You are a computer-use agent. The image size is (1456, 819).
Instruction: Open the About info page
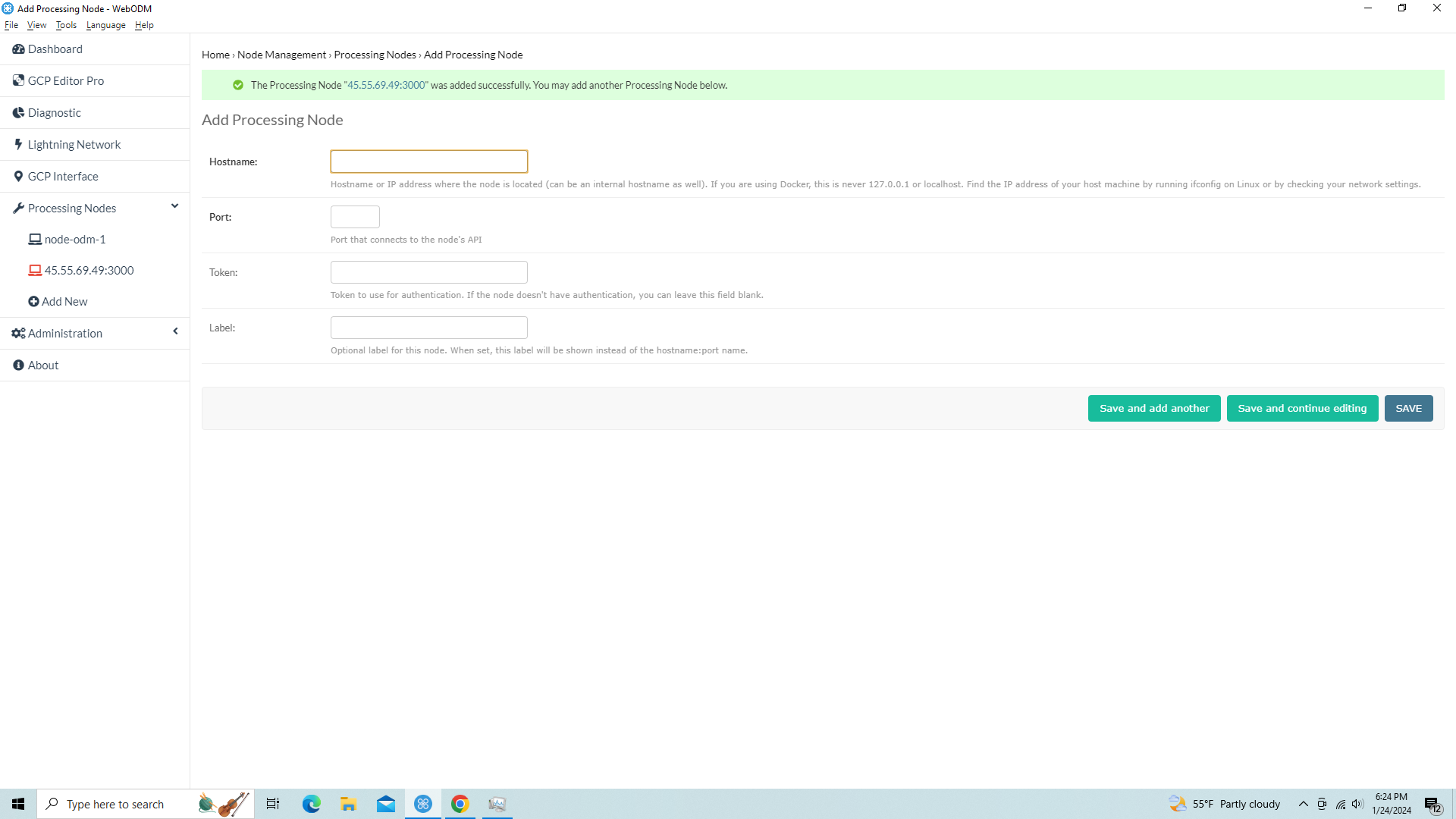42,366
